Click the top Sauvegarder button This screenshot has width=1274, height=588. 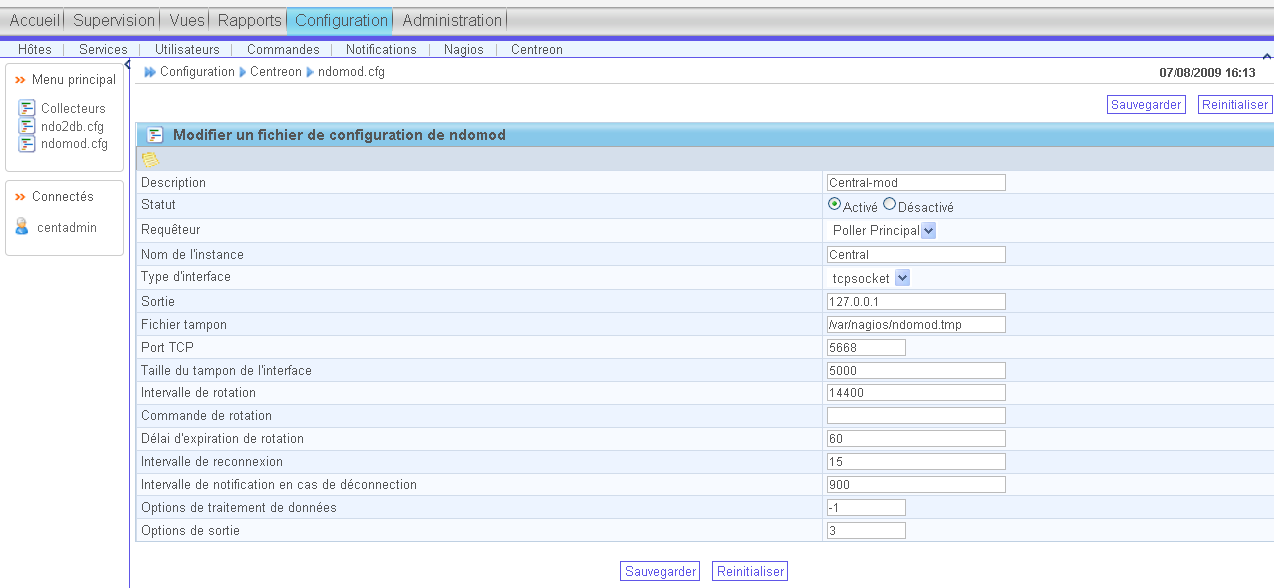coord(1146,105)
